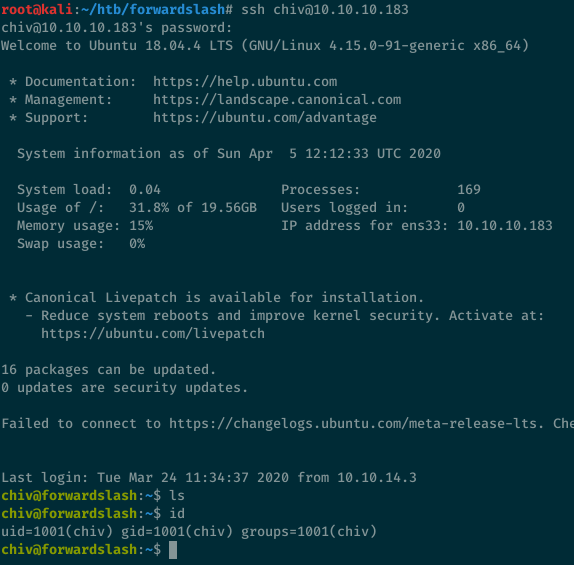Screen dimensions: 574x565
Task: Click the help.ubuntu.com documentation URL
Action: coord(245,82)
